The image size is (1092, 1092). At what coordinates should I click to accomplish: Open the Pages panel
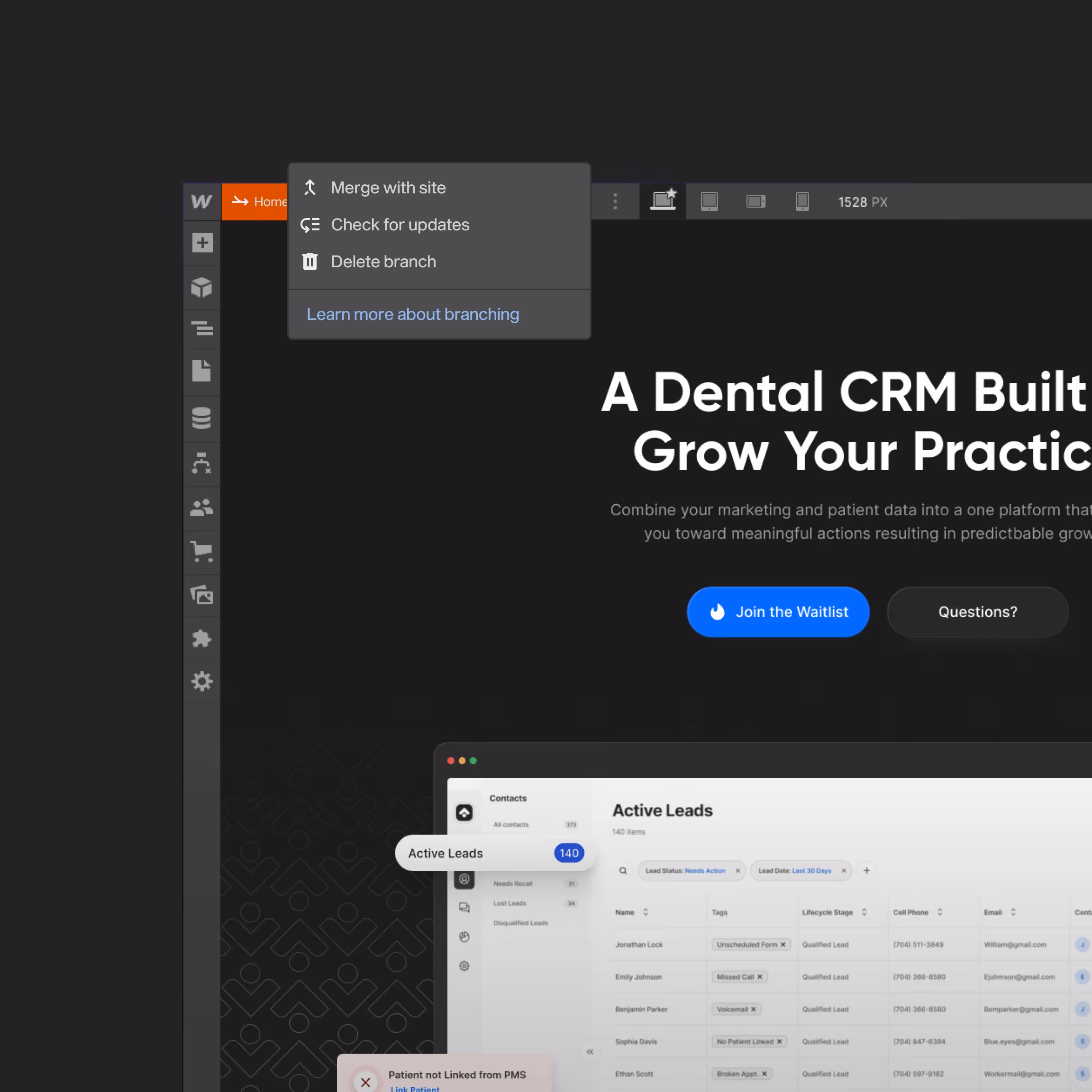202,371
